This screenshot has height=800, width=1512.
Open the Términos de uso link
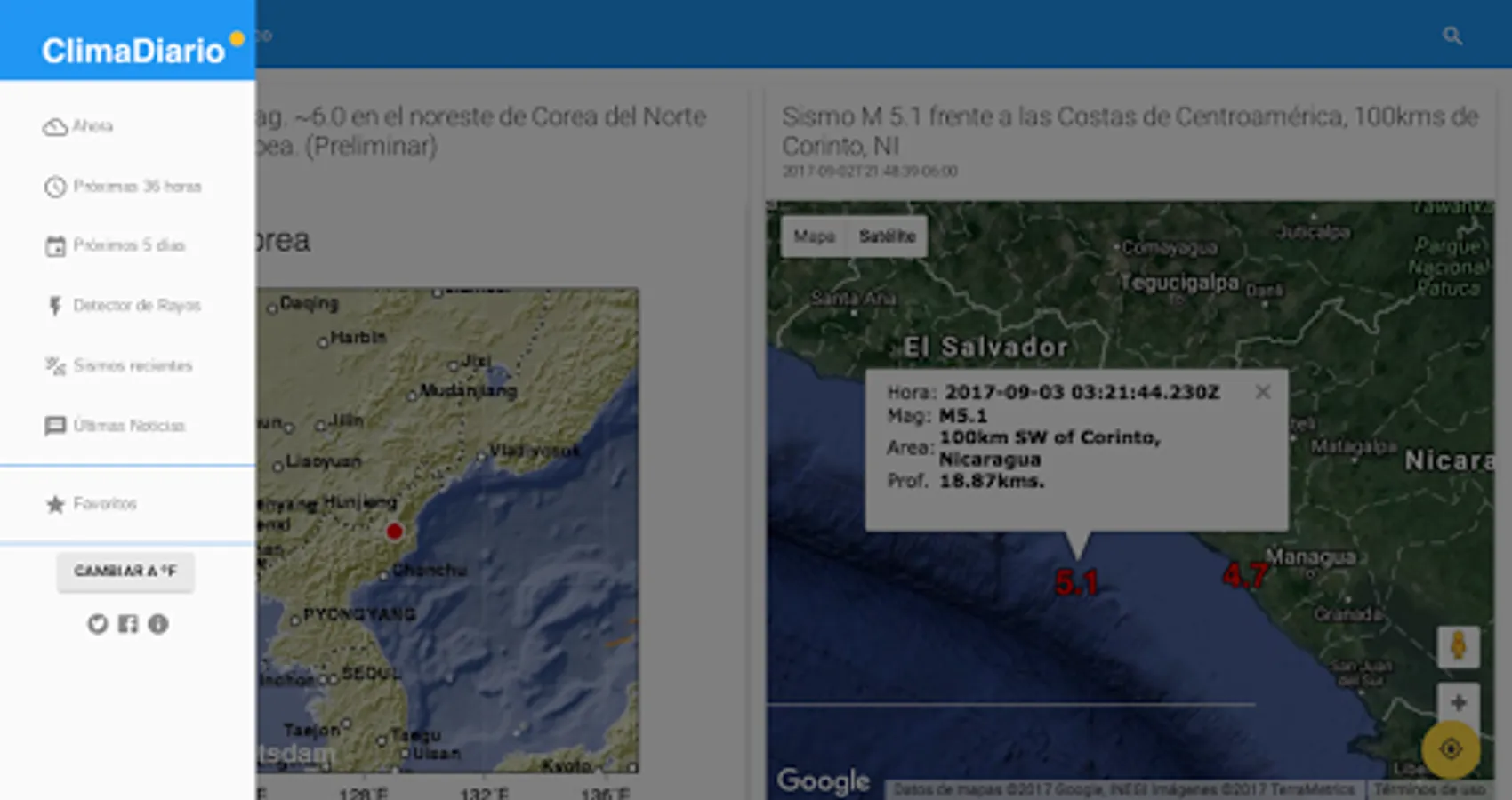(1429, 789)
